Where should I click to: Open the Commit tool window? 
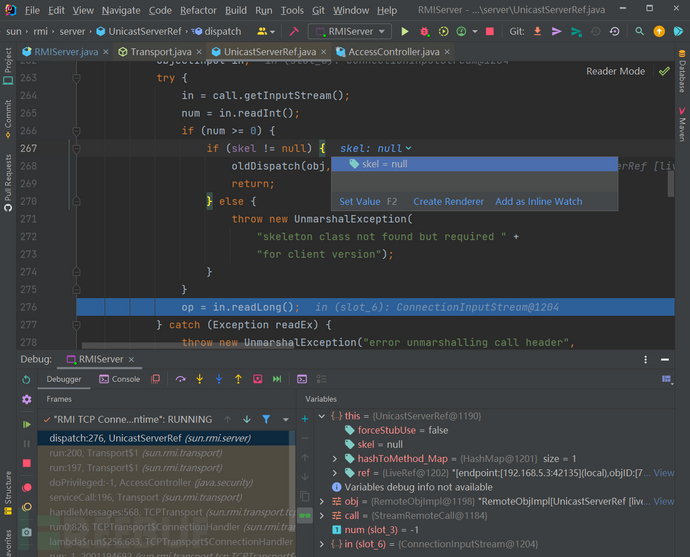[8, 119]
